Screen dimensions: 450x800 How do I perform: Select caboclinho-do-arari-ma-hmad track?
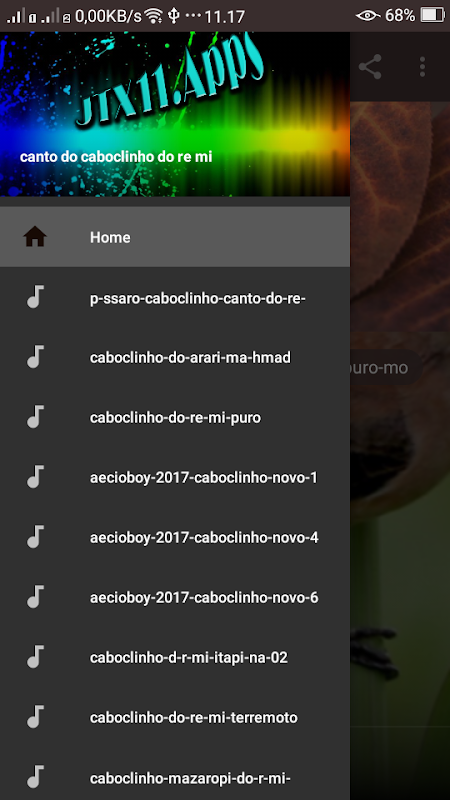point(175,357)
